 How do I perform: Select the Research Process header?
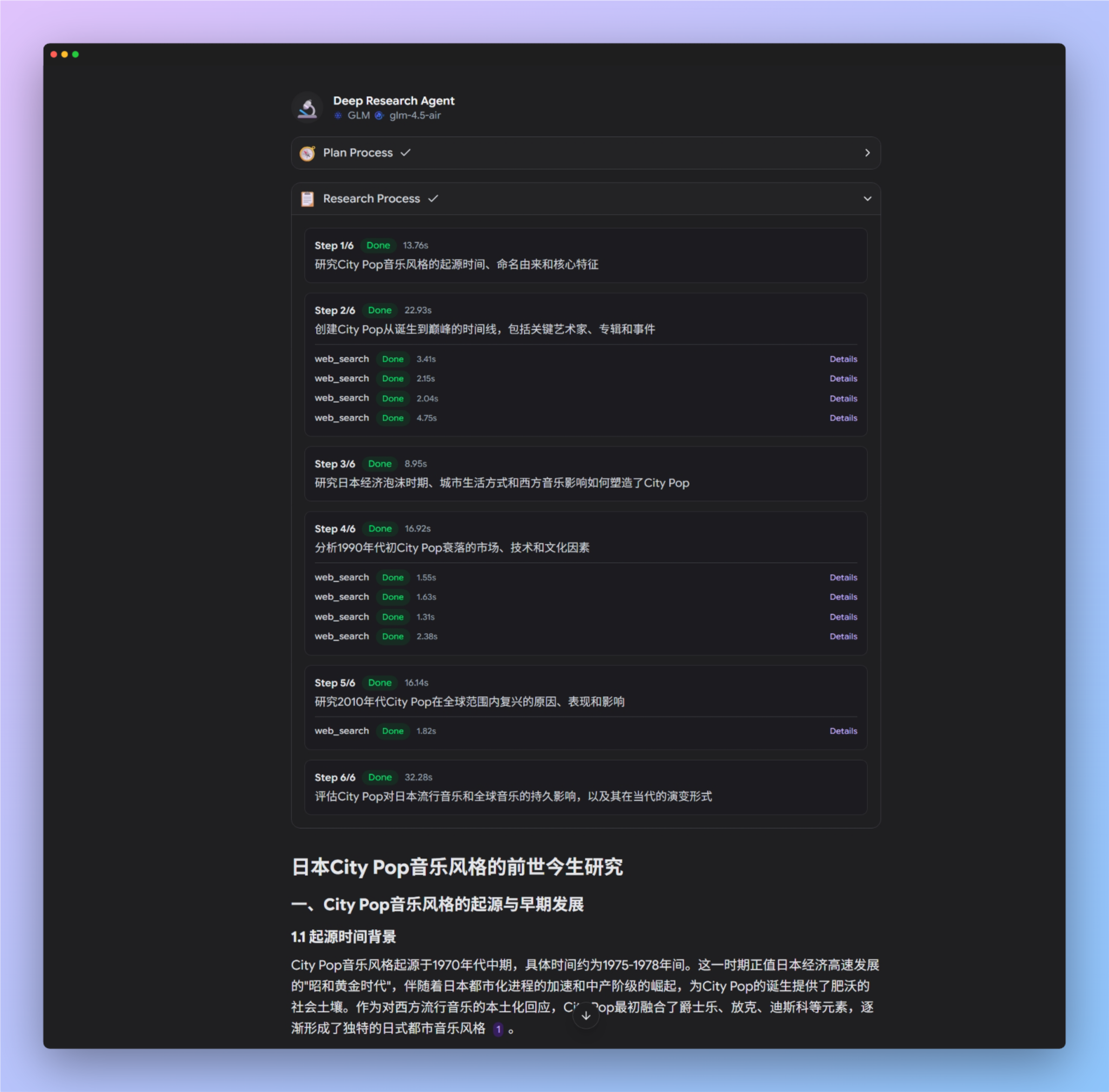pyautogui.click(x=372, y=198)
